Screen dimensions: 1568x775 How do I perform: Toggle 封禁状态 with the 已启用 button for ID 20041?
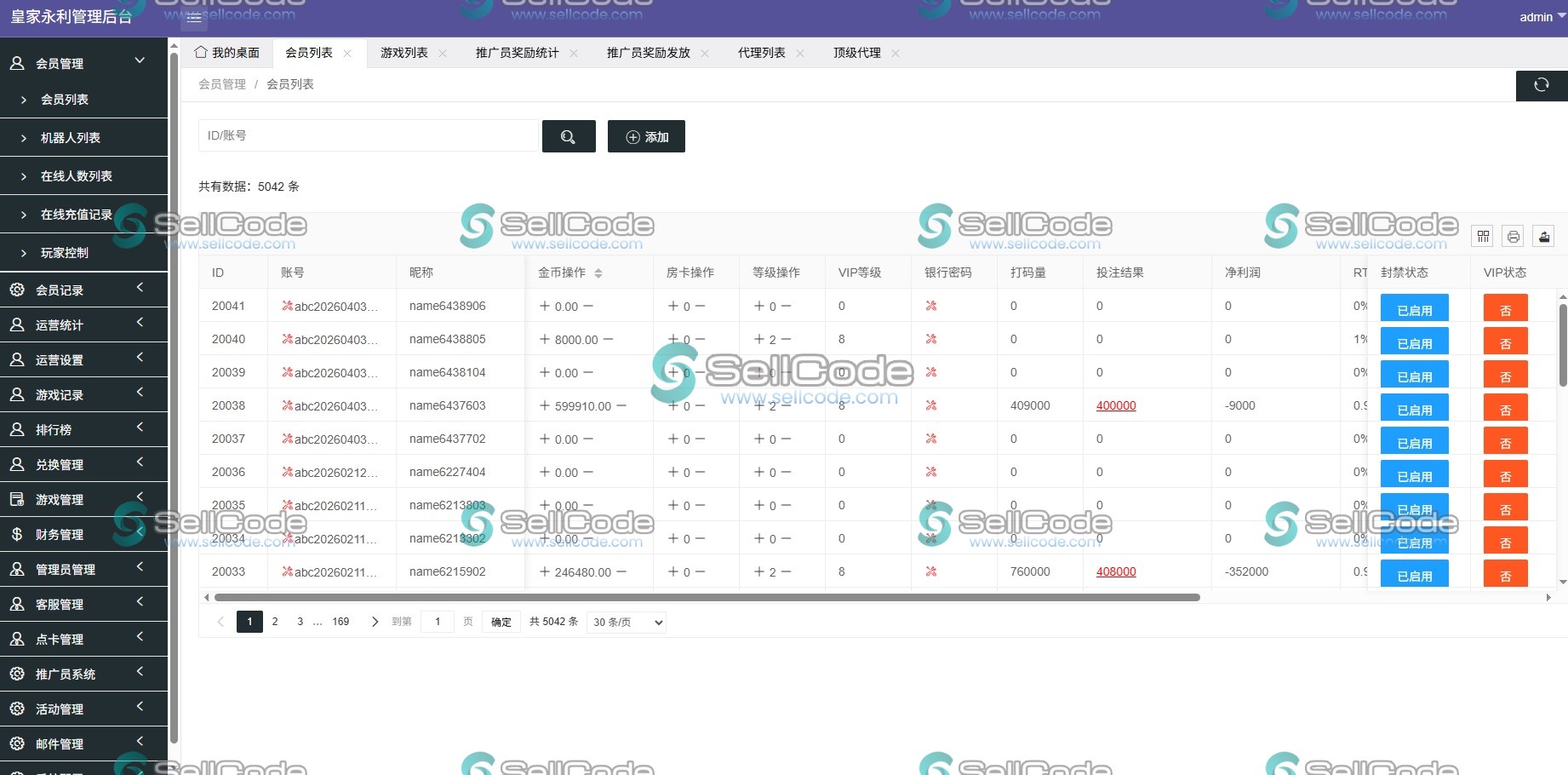click(1414, 308)
